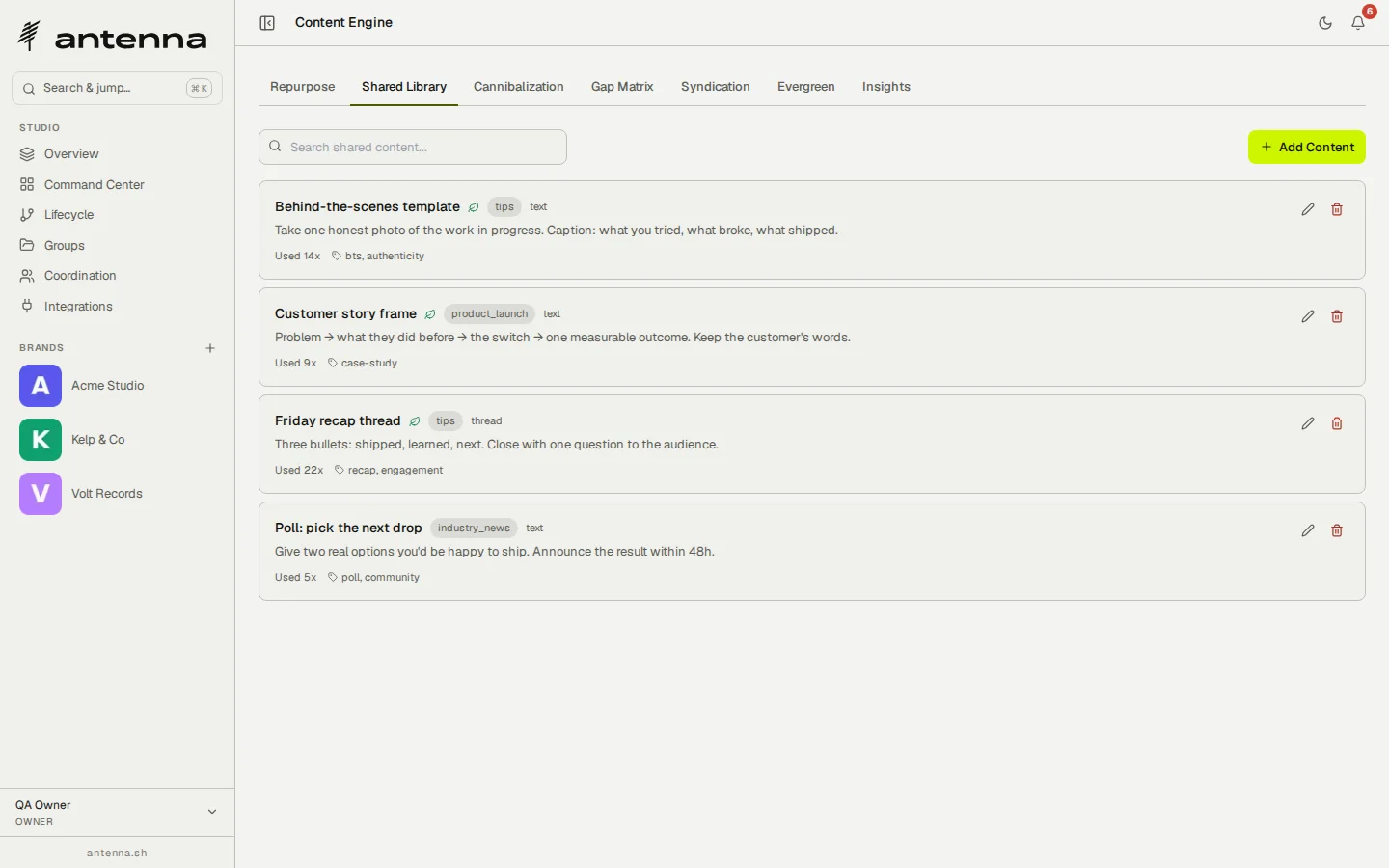Expand QA Owner account menu chevron
Viewport: 1389px width, 868px height.
(212, 812)
